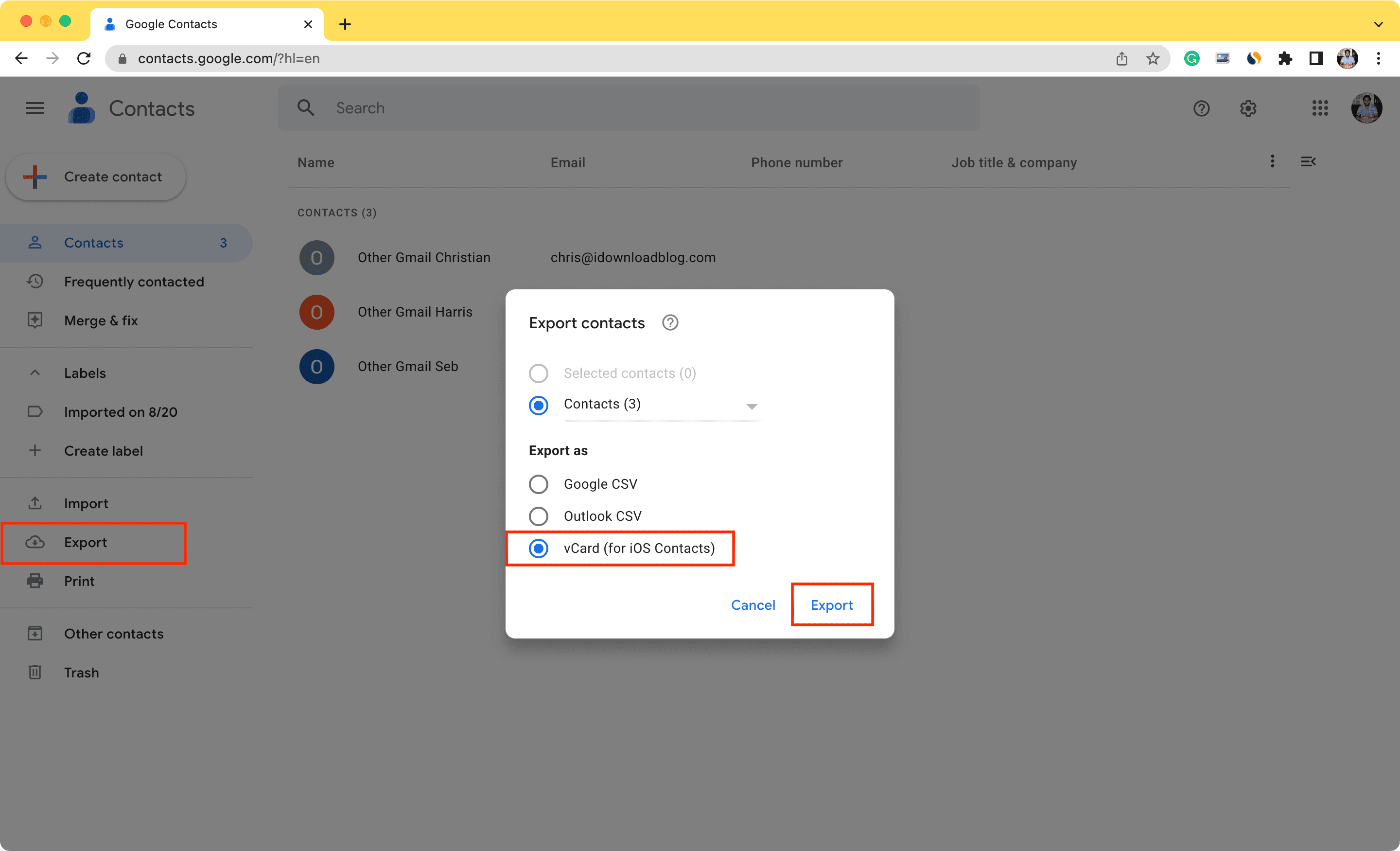Close the Google Contacts tab

pos(308,24)
